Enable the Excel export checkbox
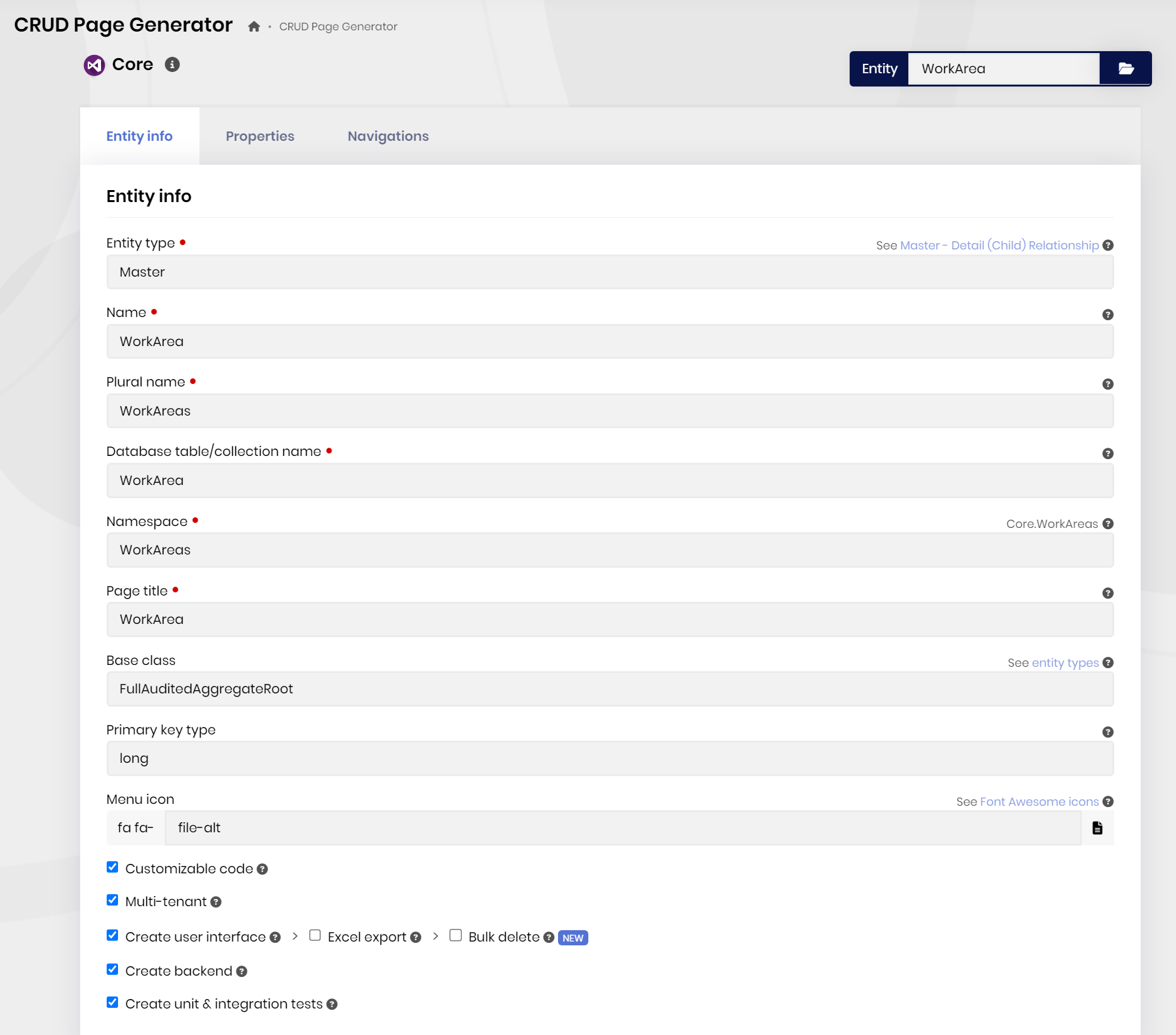The width and height of the screenshot is (1176, 1035). pos(315,935)
